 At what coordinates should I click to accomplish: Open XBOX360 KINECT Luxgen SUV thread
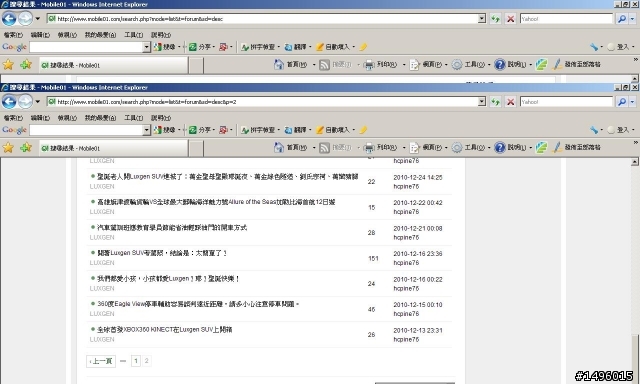[164, 329]
